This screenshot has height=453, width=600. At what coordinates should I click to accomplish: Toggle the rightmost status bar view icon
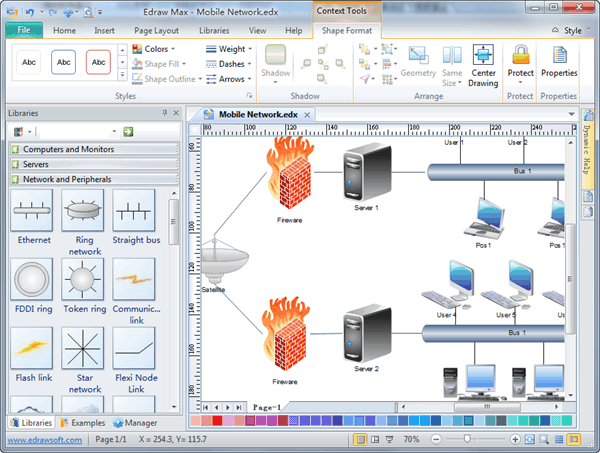coord(574,439)
